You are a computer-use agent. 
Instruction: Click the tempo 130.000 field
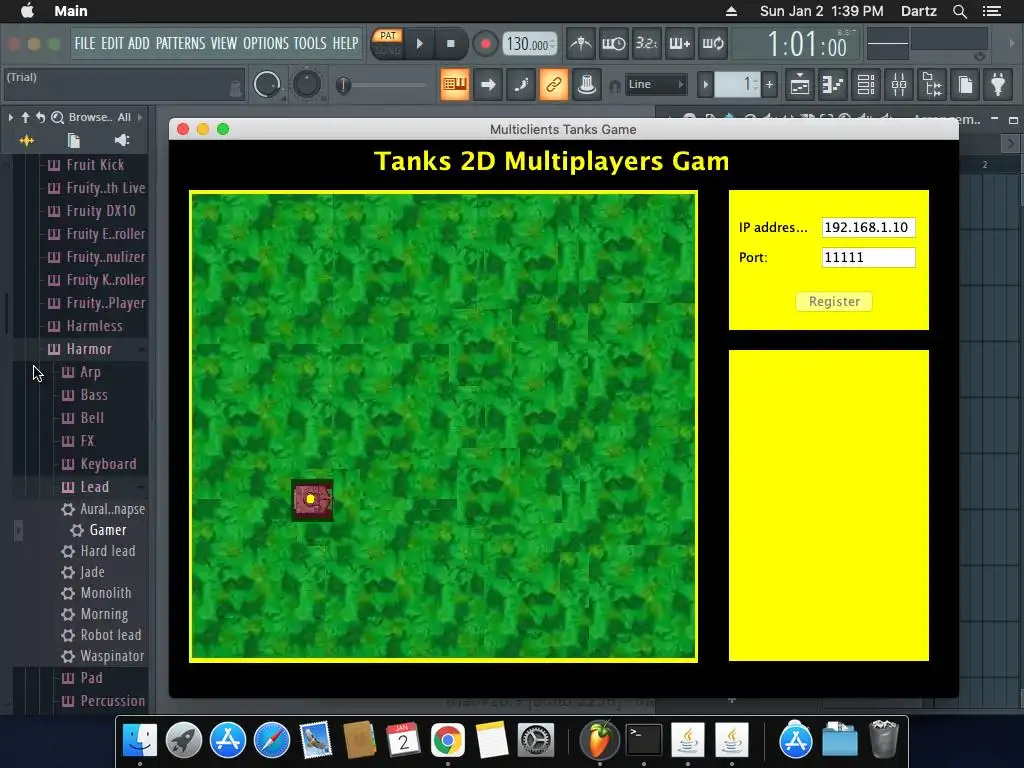[x=530, y=44]
